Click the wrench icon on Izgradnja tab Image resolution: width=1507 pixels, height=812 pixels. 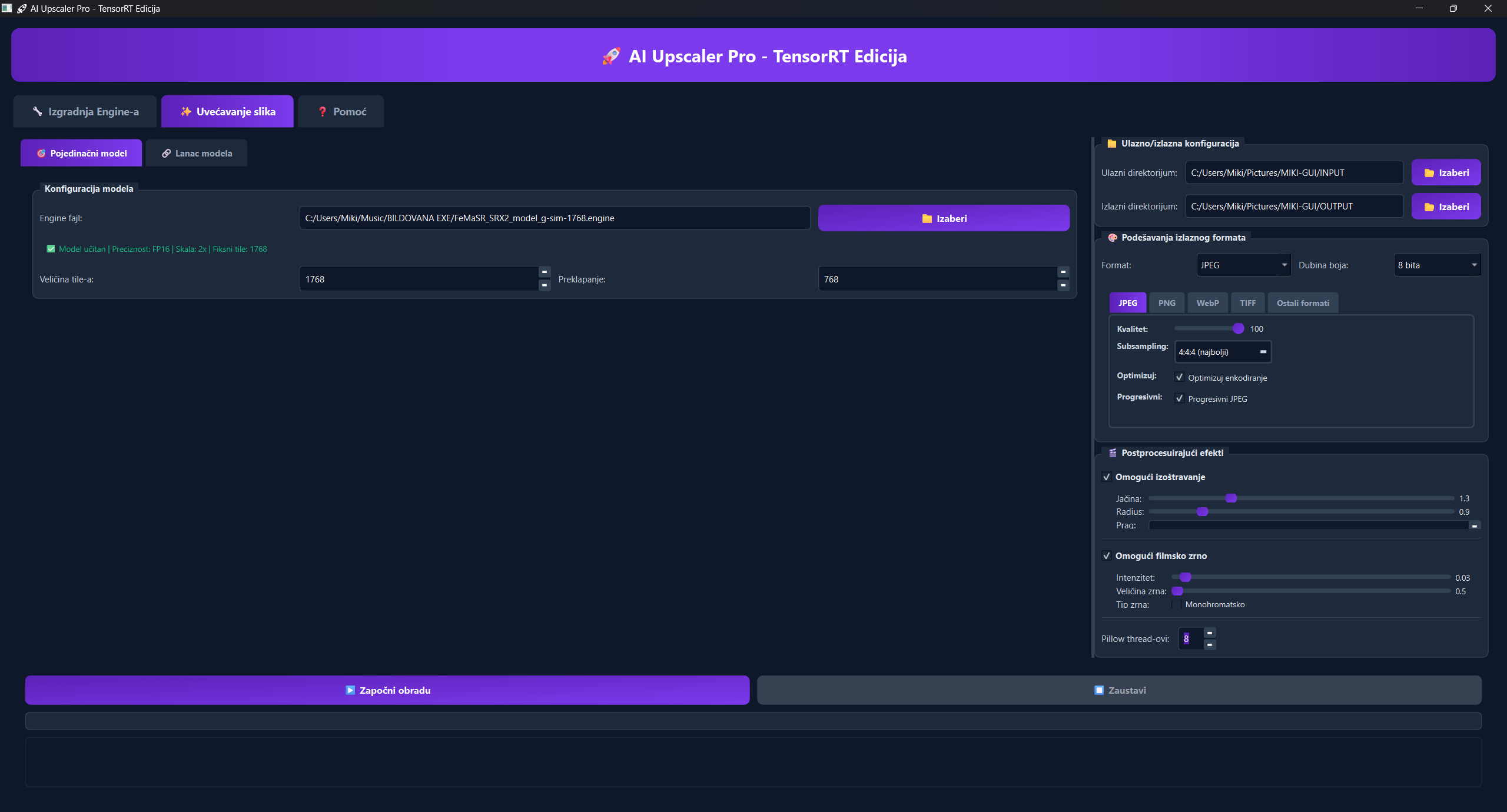point(38,111)
